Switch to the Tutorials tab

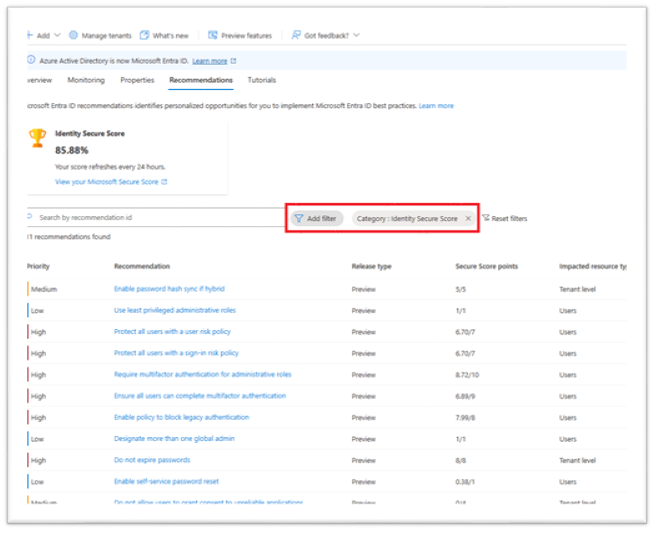[262, 80]
